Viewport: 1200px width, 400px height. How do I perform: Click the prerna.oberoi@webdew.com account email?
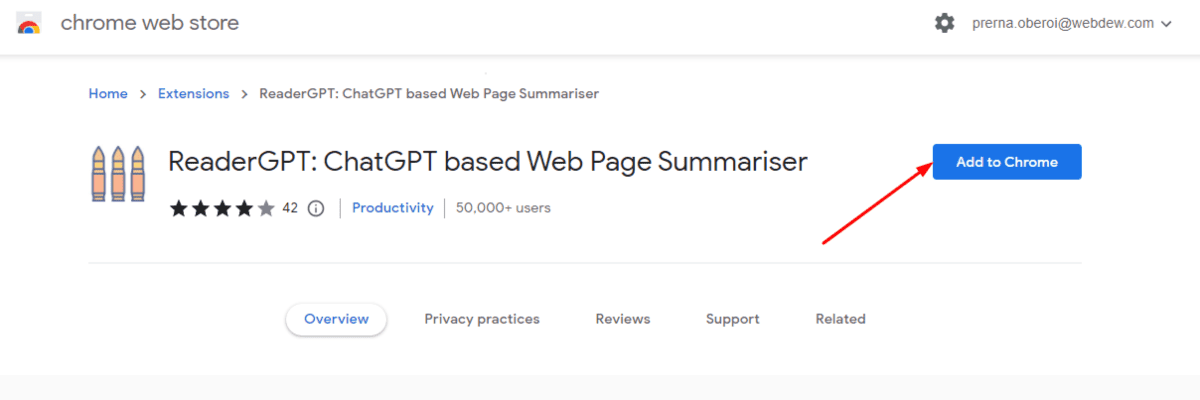tap(1063, 23)
